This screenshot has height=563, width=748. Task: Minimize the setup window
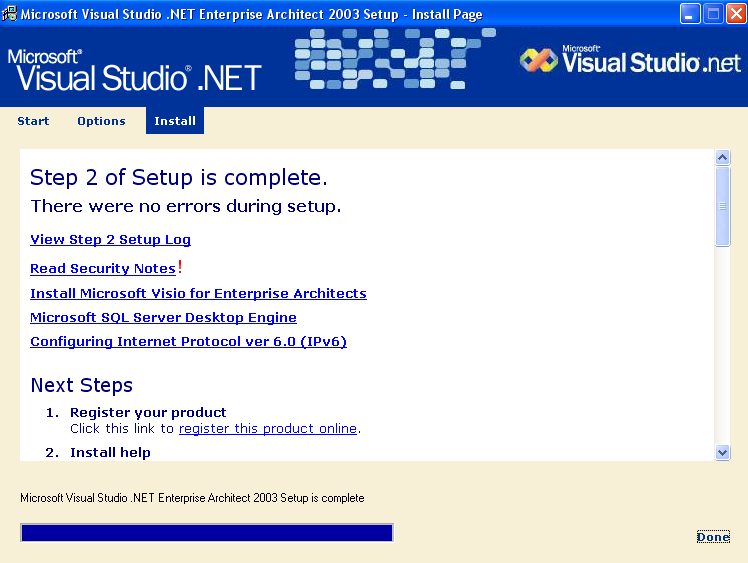point(690,14)
